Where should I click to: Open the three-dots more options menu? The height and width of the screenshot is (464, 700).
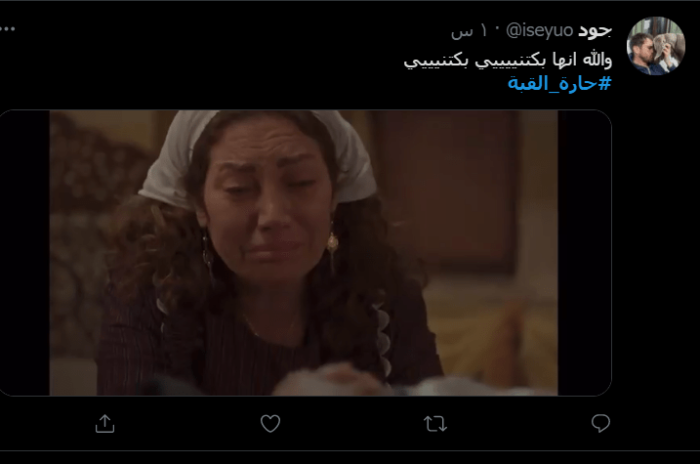[x=8, y=29]
